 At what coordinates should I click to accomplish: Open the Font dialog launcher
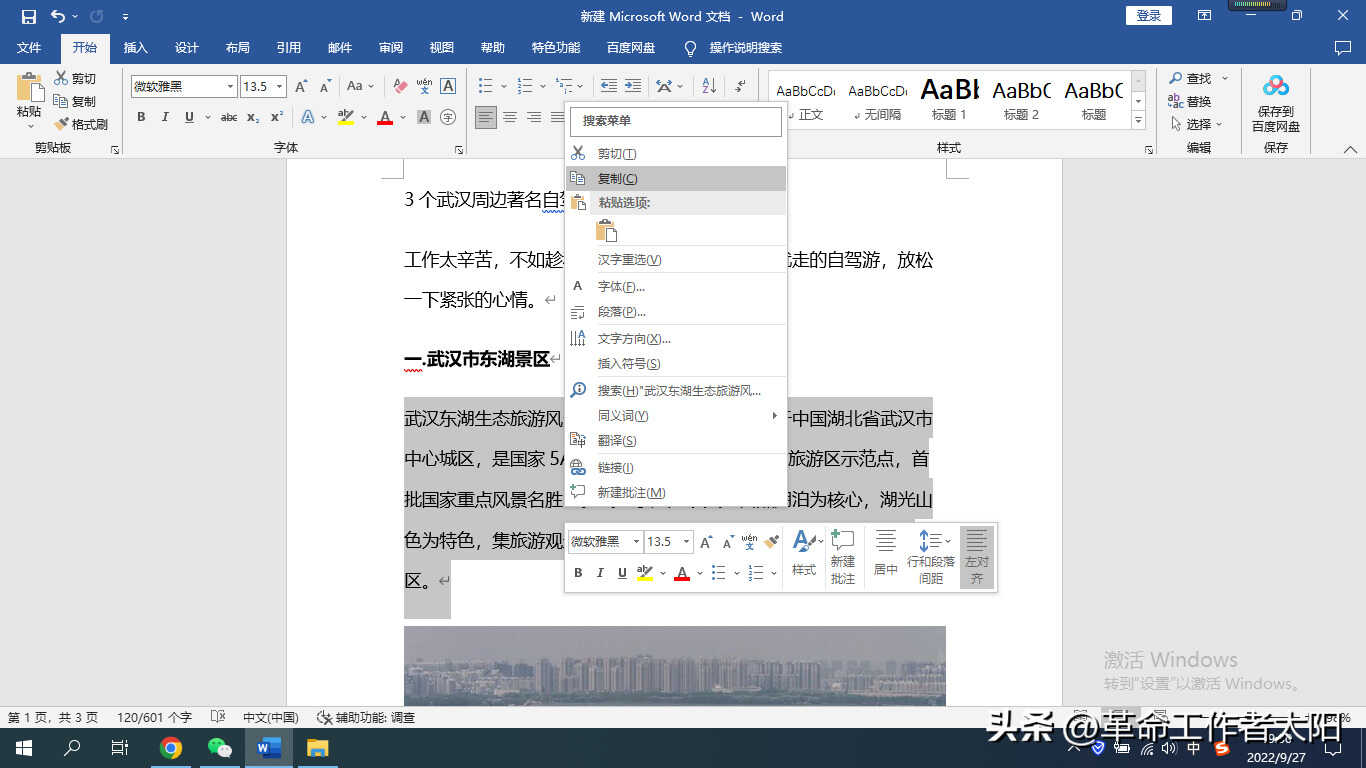tap(459, 149)
